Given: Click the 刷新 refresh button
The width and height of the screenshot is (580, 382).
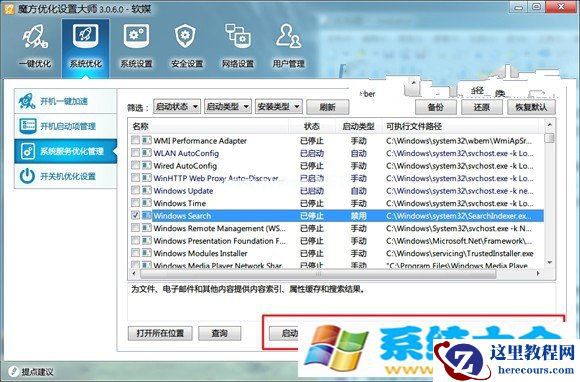Looking at the screenshot, I should pos(327,107).
